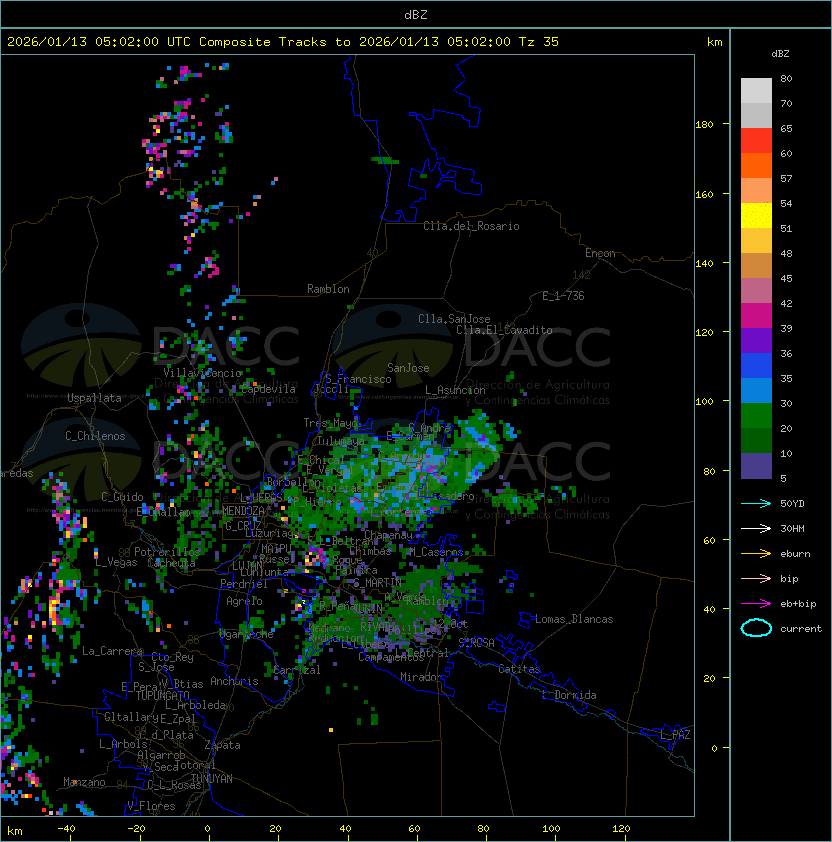The width and height of the screenshot is (832, 842).
Task: Click the Clla.El_Cavadito place label
Action: 504,330
